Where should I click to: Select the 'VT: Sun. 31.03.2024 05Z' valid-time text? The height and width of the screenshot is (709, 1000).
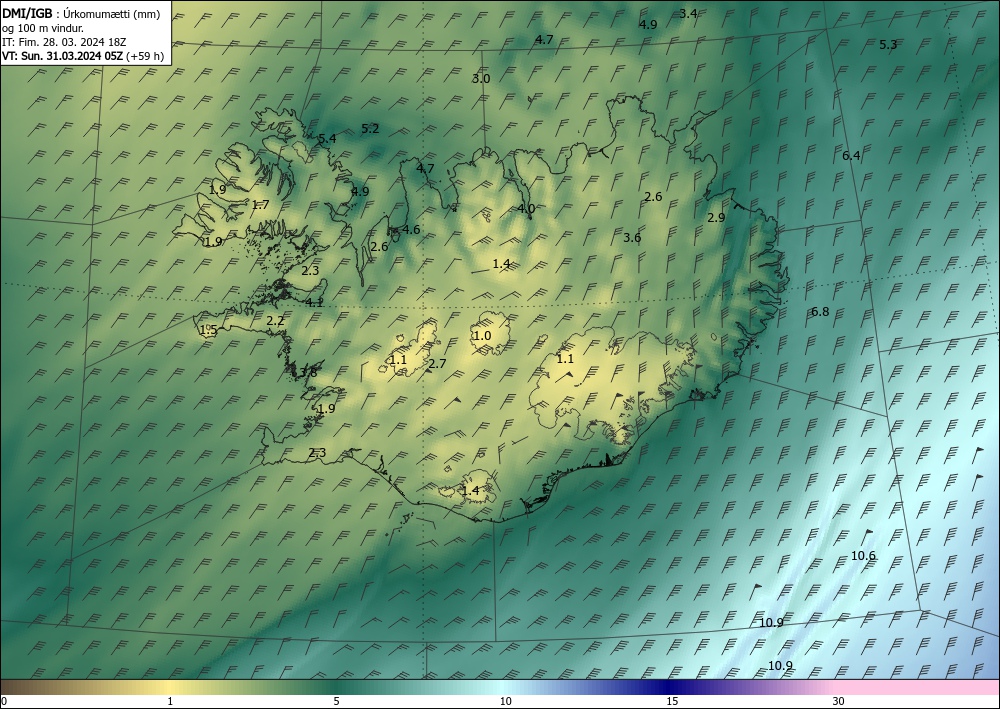[x=62, y=56]
